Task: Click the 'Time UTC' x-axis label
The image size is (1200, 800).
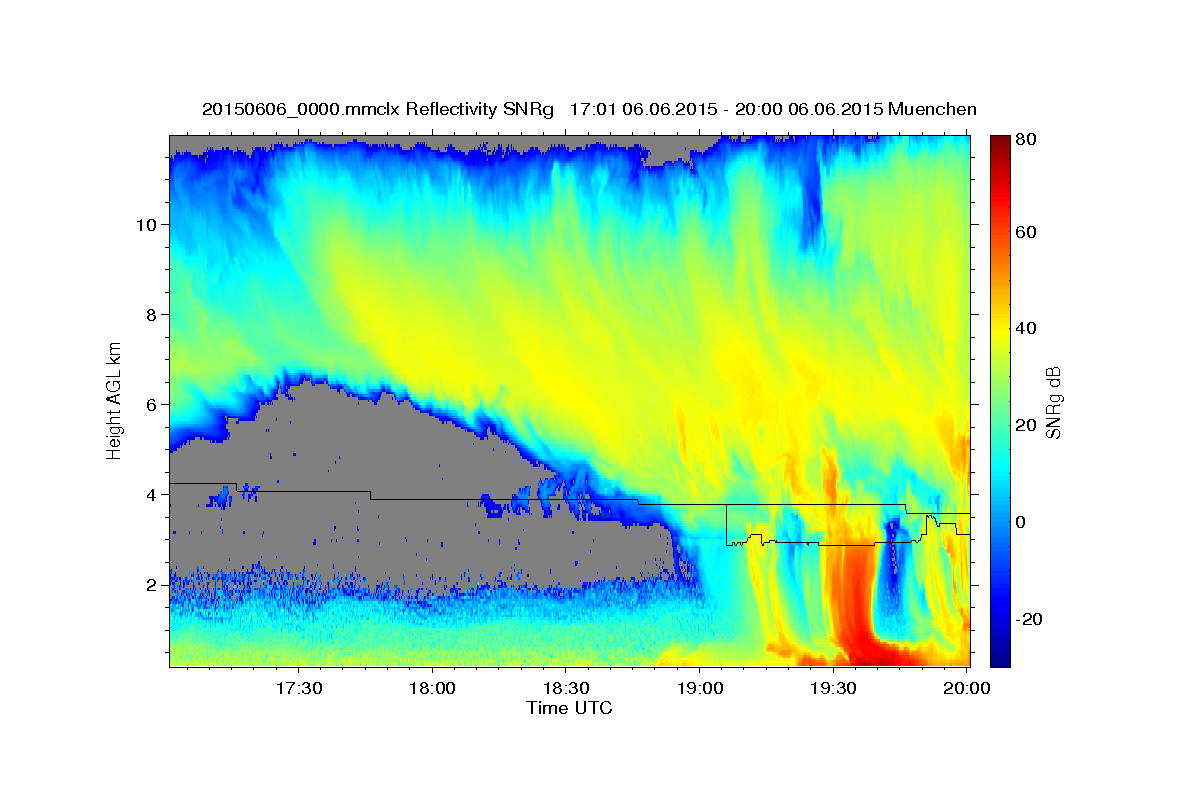Action: [569, 708]
